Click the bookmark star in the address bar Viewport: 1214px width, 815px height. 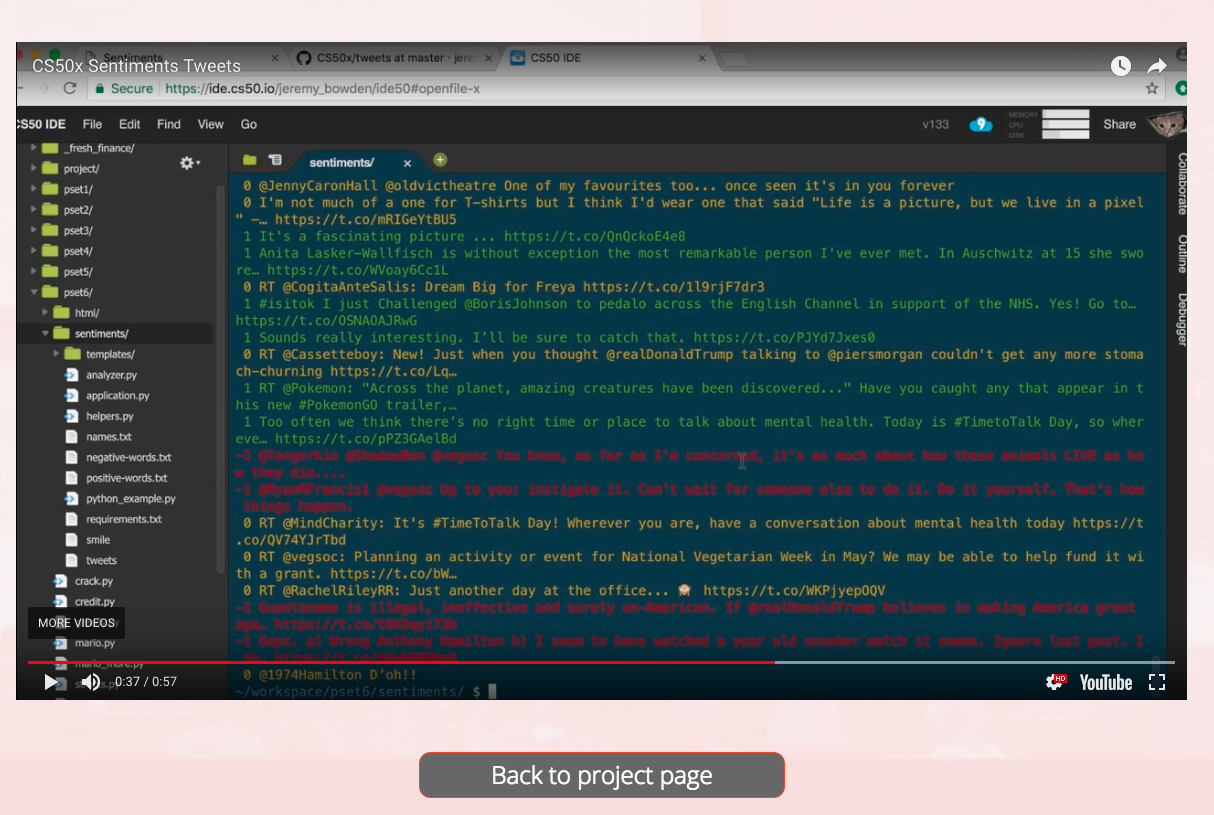pos(1152,88)
